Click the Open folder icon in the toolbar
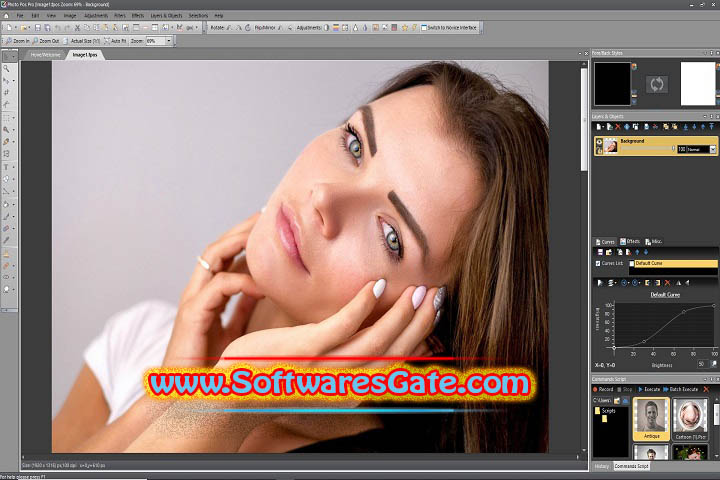The width and height of the screenshot is (720, 480). (23, 28)
